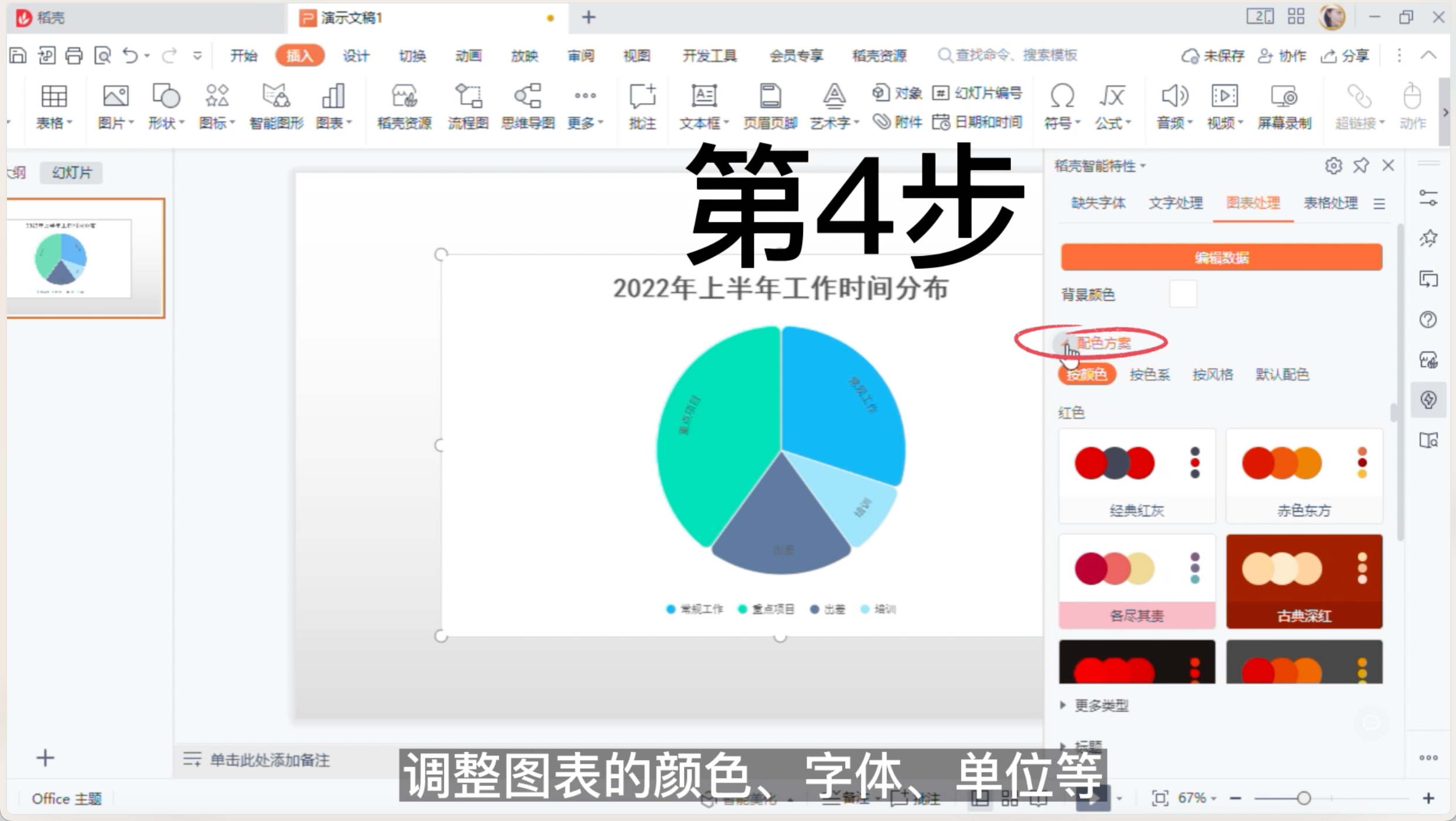Viewport: 1456px width, 821px height.
Task: Switch to the 设计 ribbon tab
Action: [x=356, y=56]
